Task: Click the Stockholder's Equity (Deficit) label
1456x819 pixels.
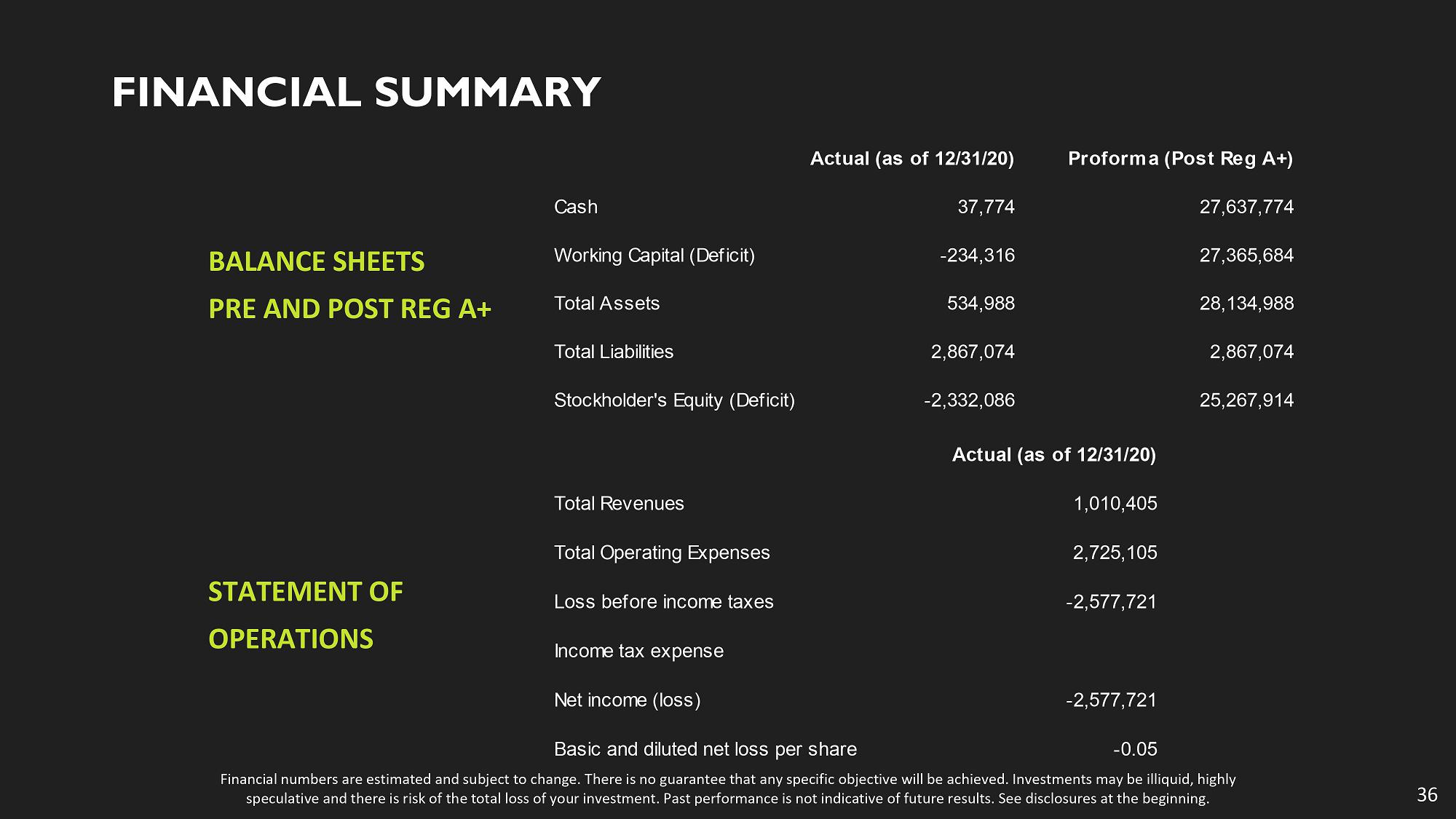Action: coord(674,400)
